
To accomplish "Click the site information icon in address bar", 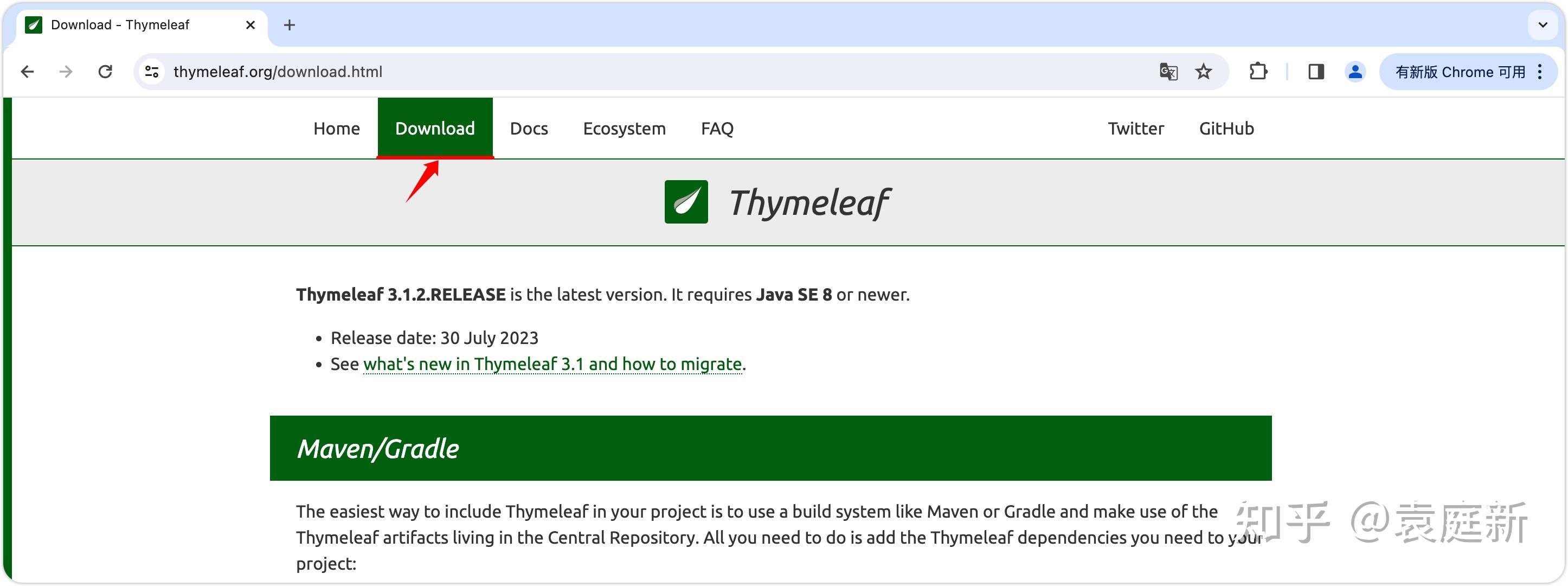I will (151, 71).
